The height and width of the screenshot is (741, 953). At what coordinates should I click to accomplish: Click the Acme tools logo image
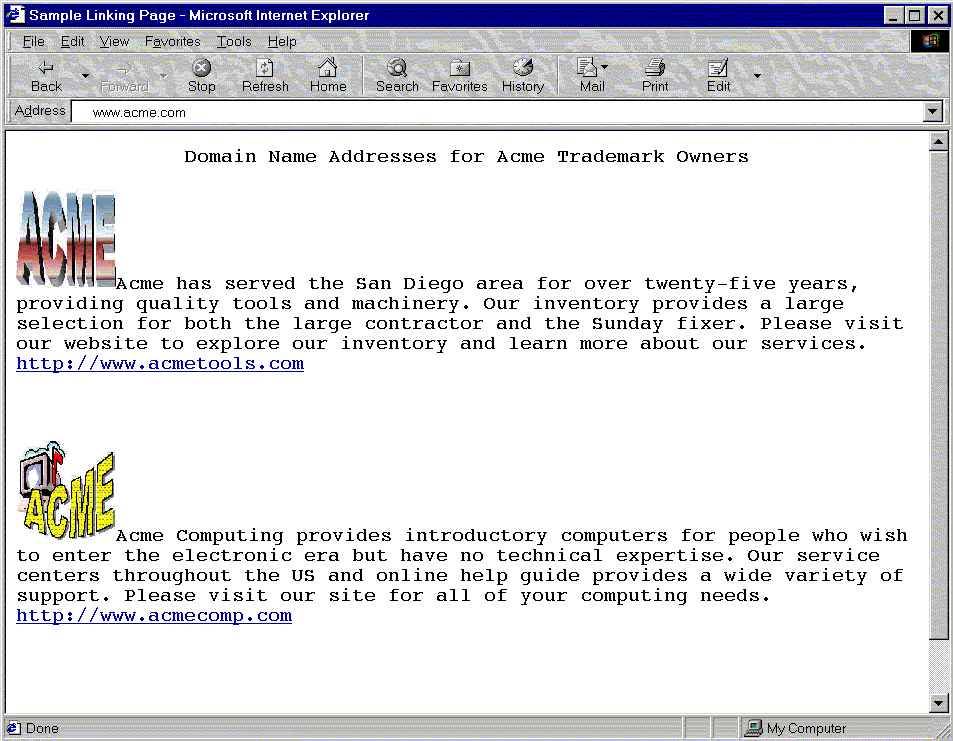[66, 238]
